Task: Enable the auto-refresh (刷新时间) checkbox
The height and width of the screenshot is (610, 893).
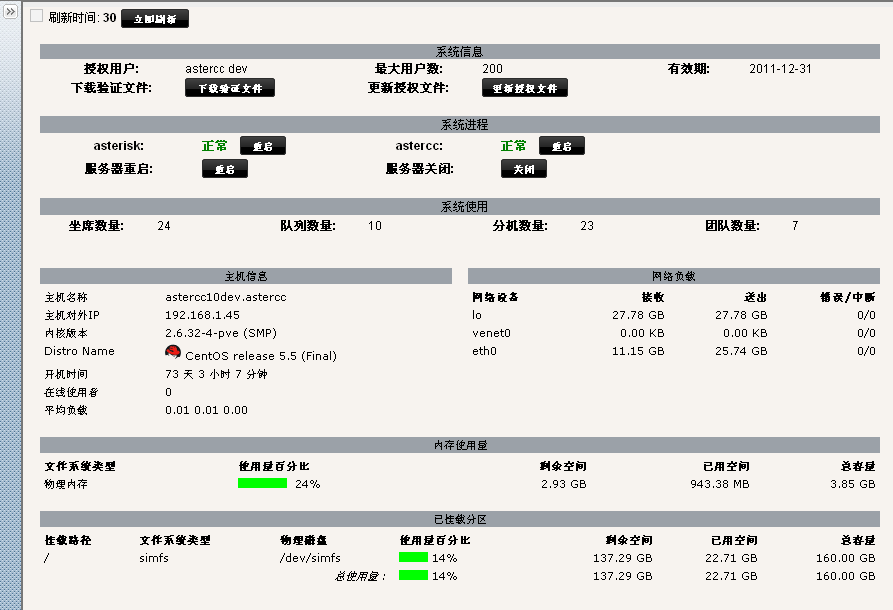Action: (37, 17)
